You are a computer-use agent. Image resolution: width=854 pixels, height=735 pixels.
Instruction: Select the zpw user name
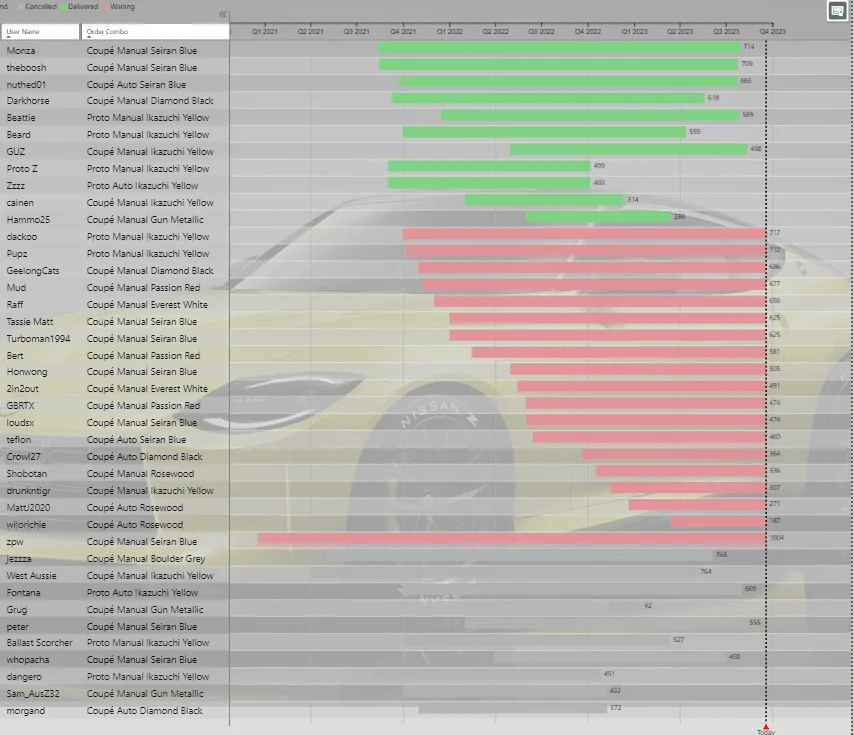coord(15,542)
